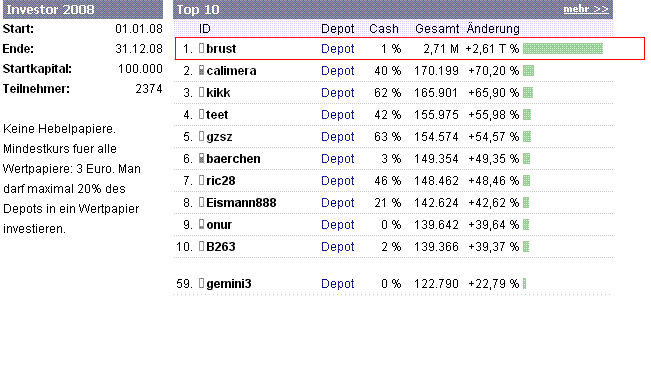
Task: Open the Depot link for brust
Action: click(338, 49)
